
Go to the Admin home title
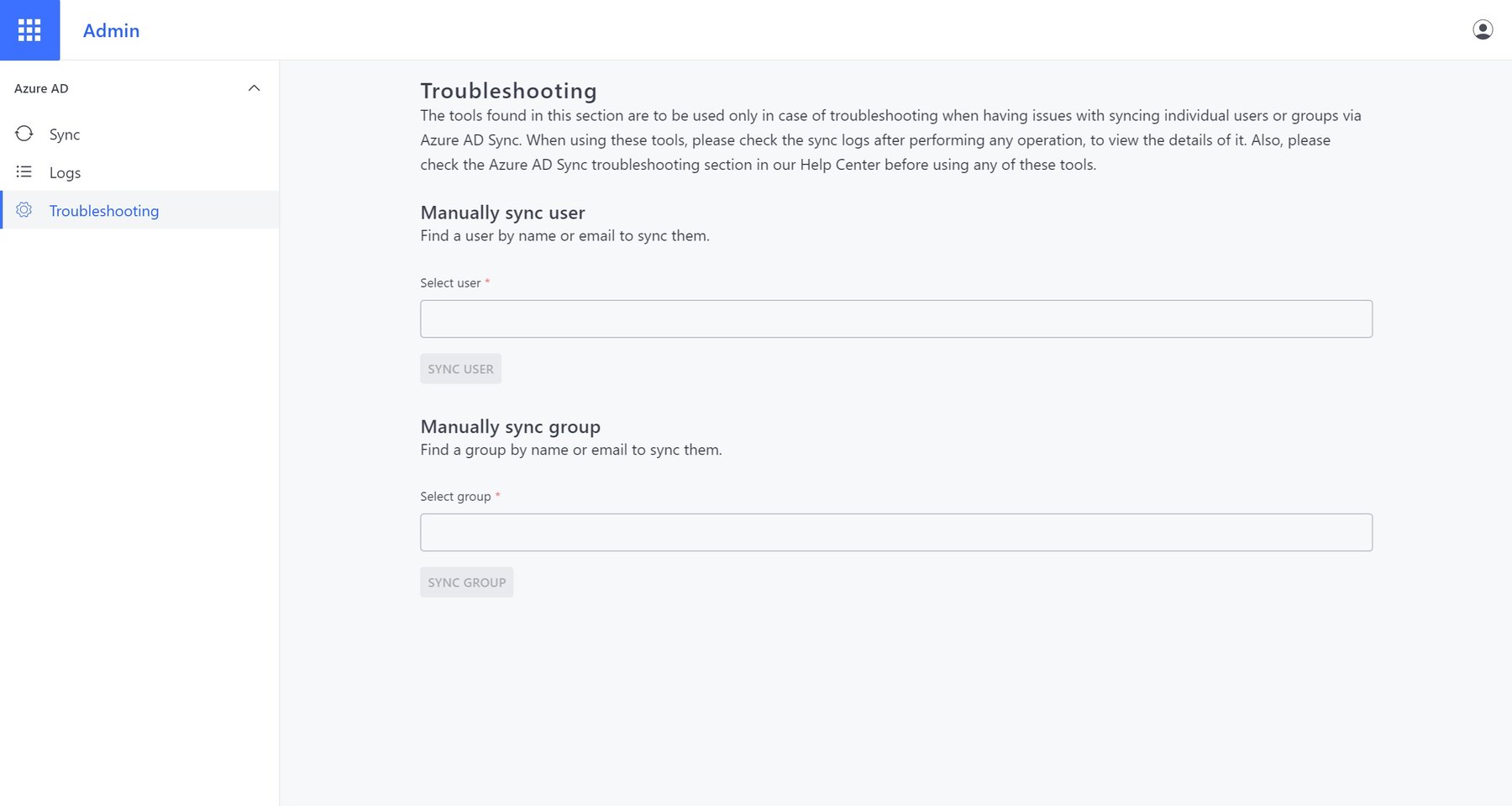(x=111, y=30)
